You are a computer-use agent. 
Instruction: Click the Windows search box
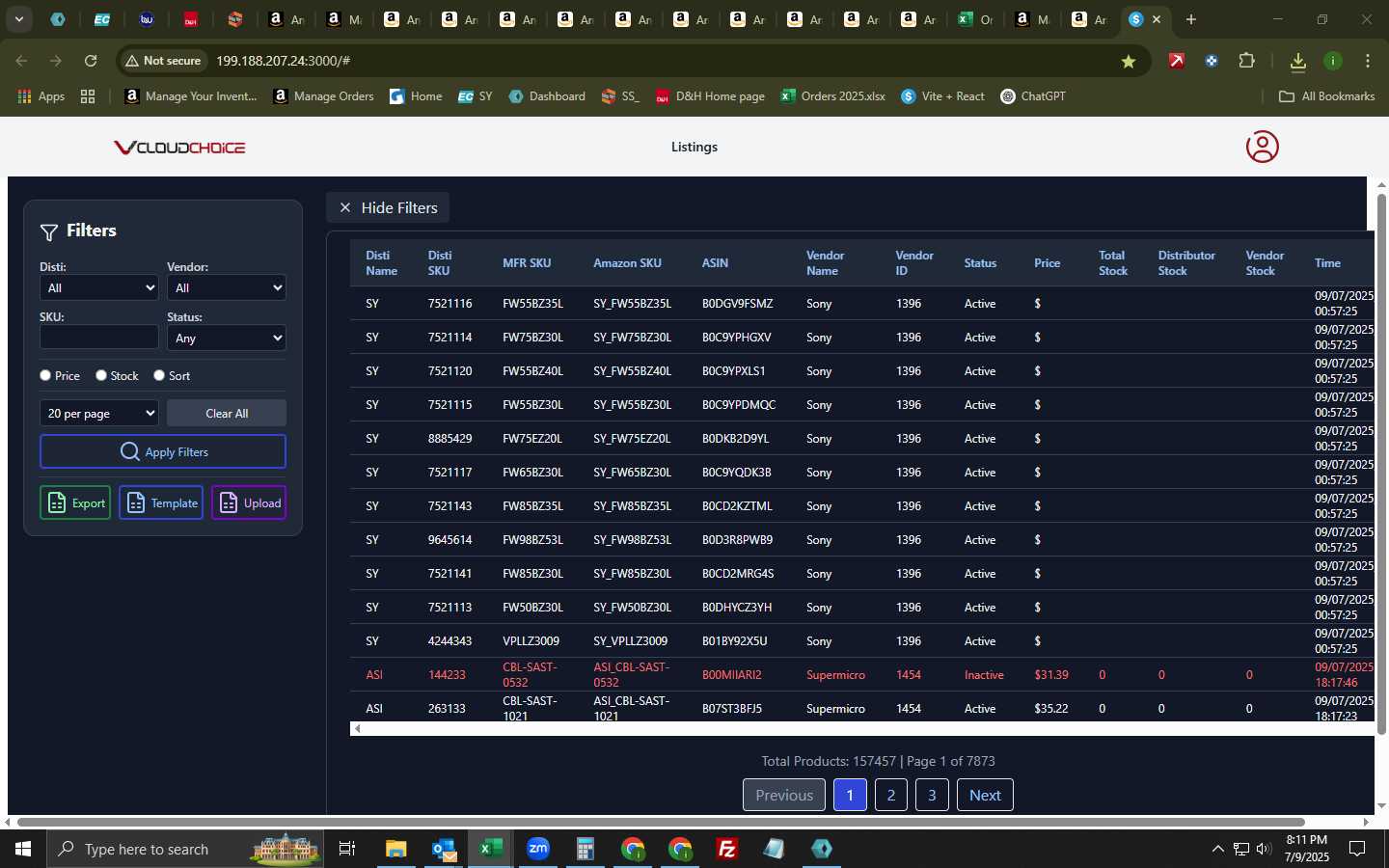pos(183,849)
